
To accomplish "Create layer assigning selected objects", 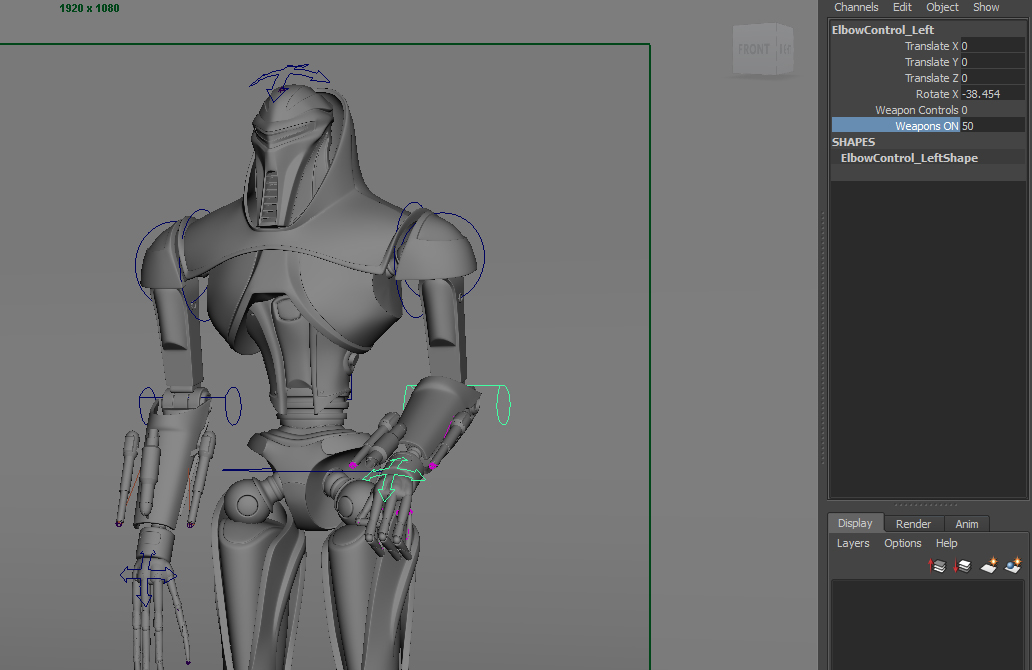I will click(1010, 565).
